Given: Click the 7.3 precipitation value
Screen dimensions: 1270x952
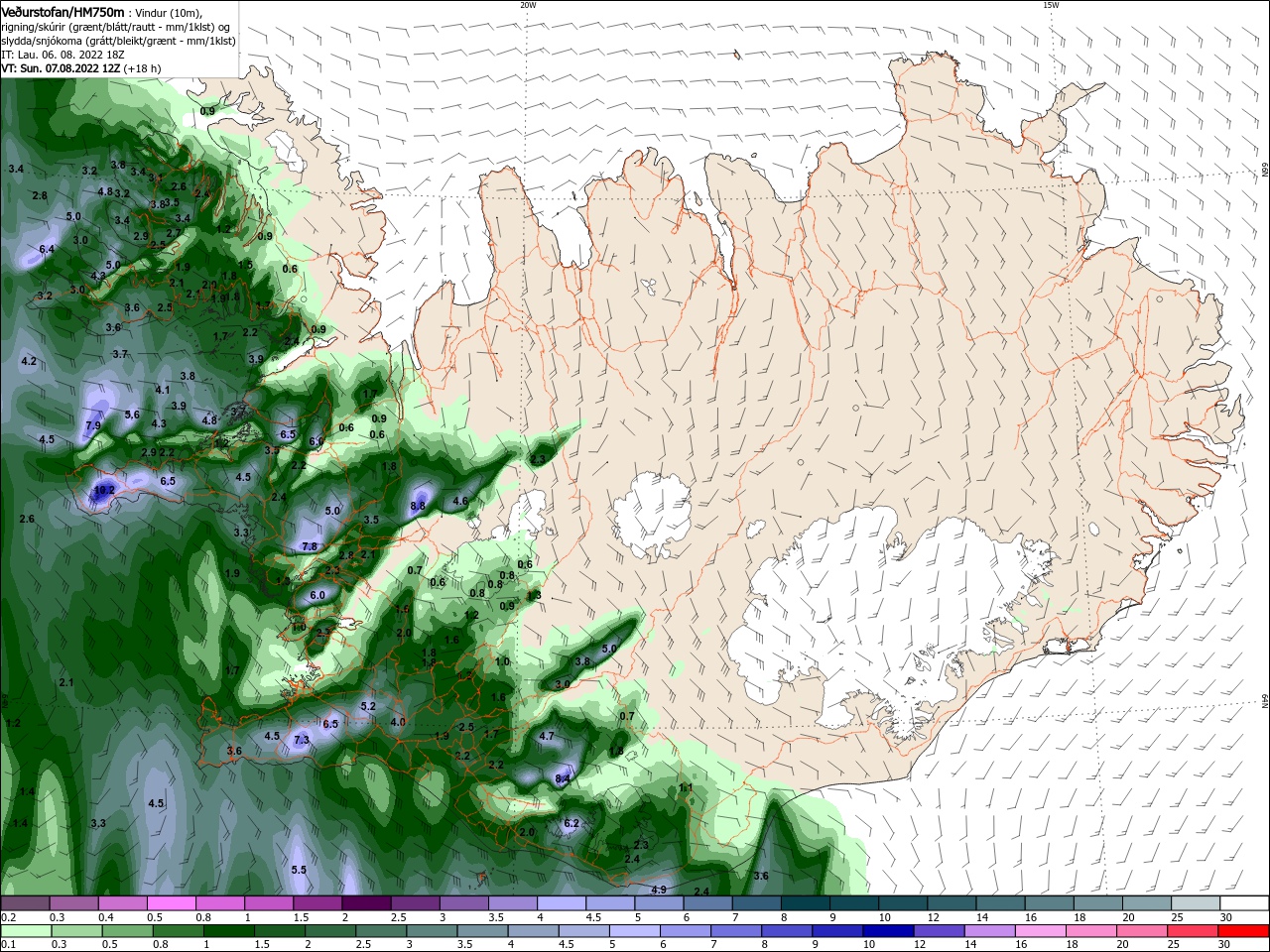Looking at the screenshot, I should click(302, 740).
